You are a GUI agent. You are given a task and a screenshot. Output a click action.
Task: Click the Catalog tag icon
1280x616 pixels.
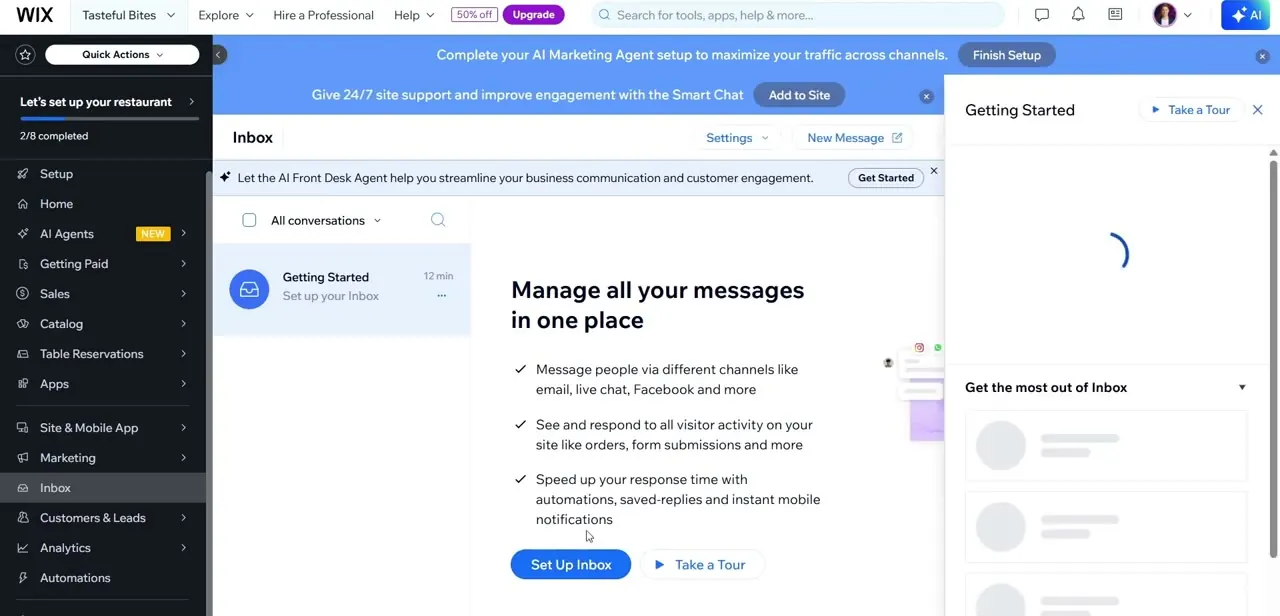click(22, 324)
